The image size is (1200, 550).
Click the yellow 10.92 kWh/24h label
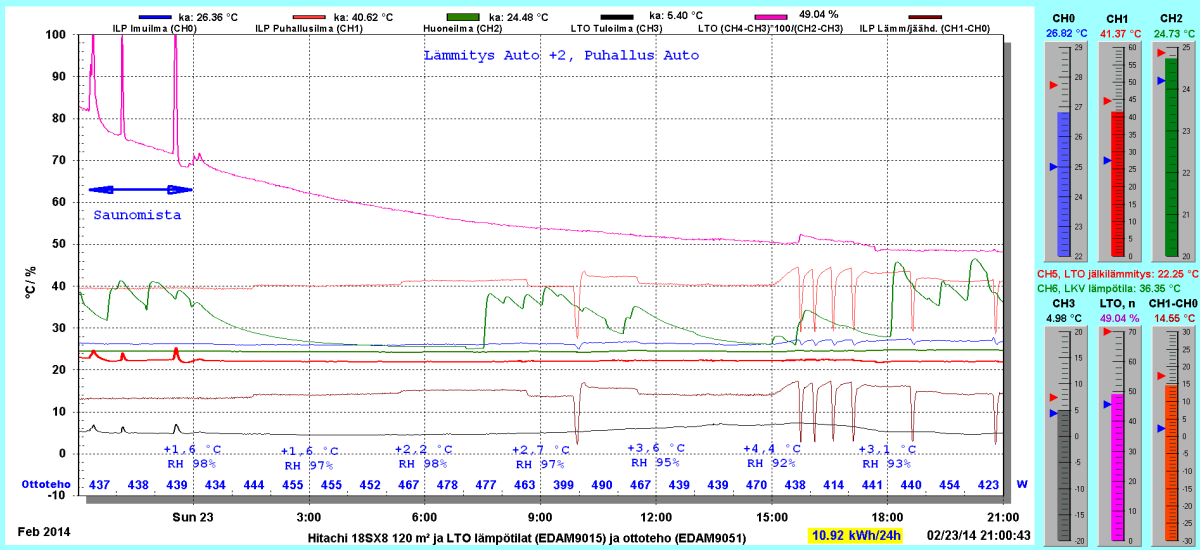point(857,536)
